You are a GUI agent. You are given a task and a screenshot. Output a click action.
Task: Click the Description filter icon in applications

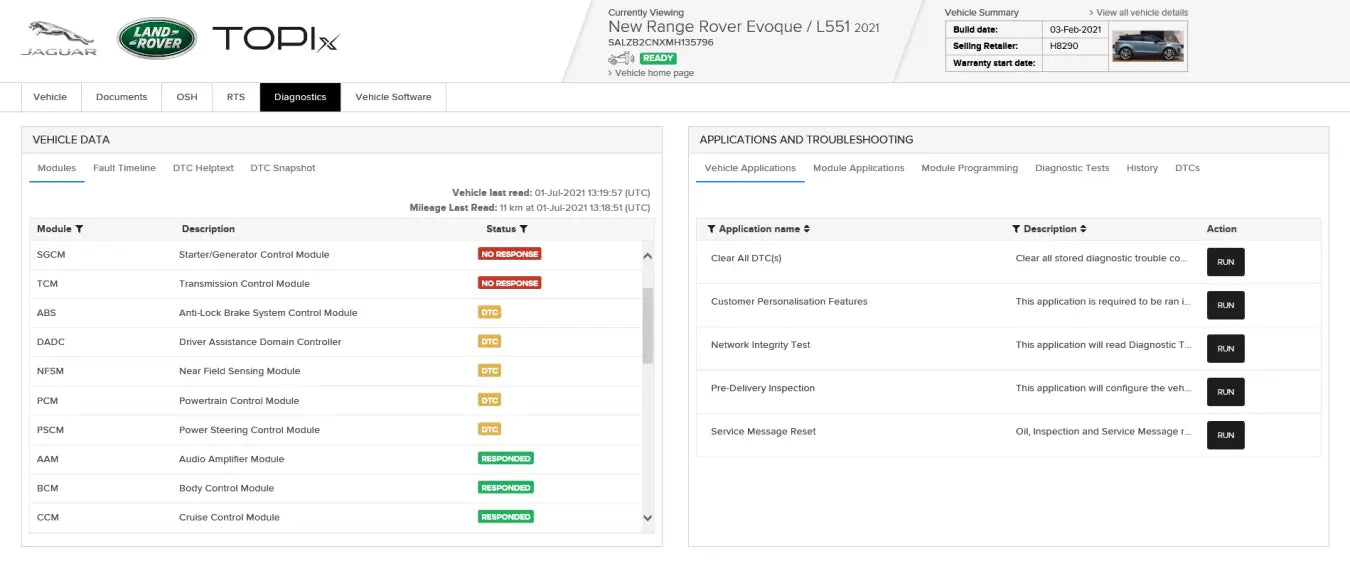[x=1016, y=229]
